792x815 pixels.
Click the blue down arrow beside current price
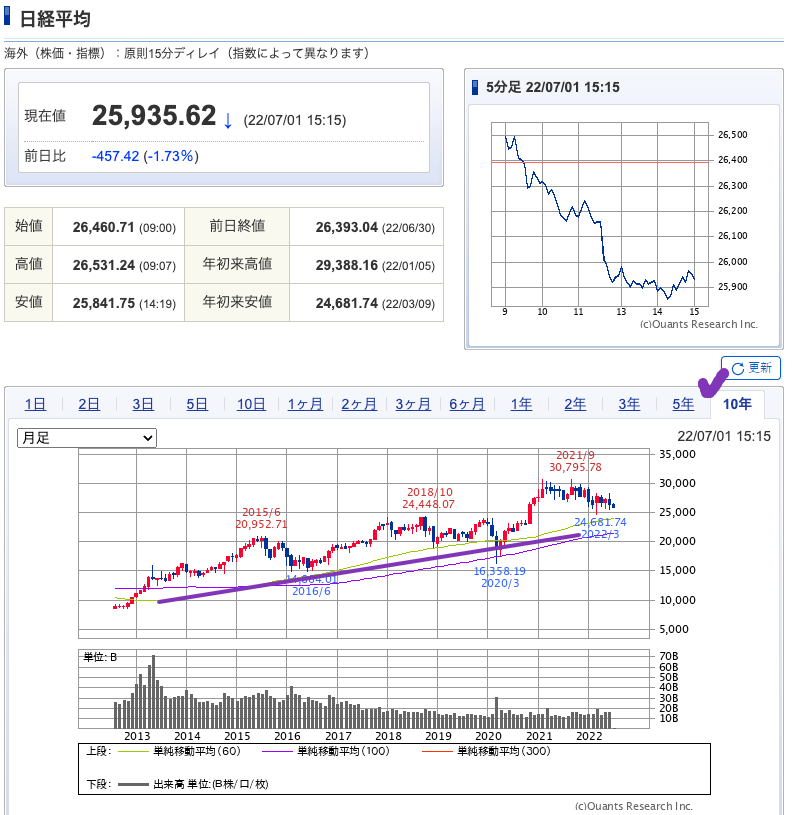pos(228,121)
